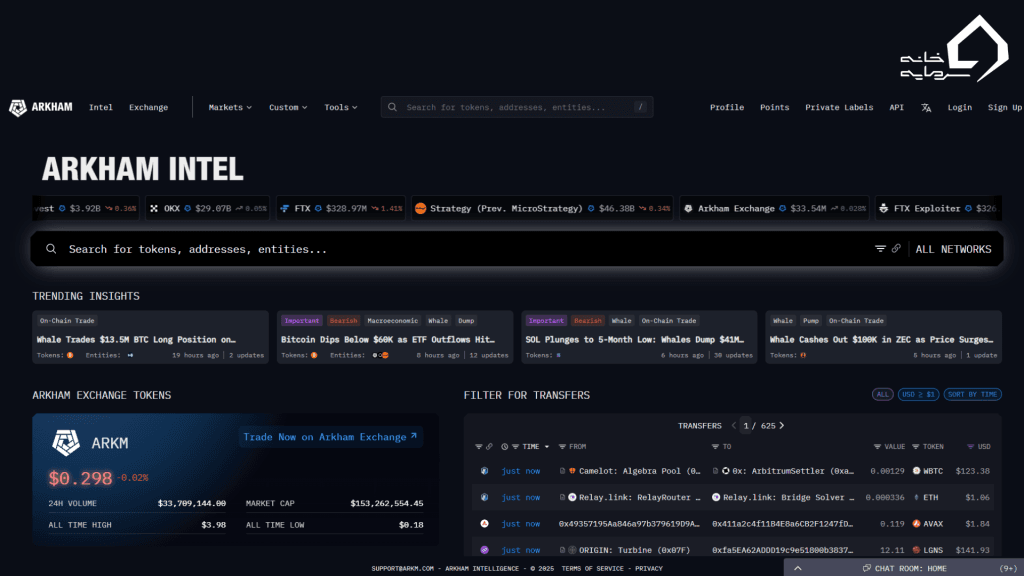1024x576 pixels.
Task: Click the Arkham logo in the navbar
Action: point(41,108)
